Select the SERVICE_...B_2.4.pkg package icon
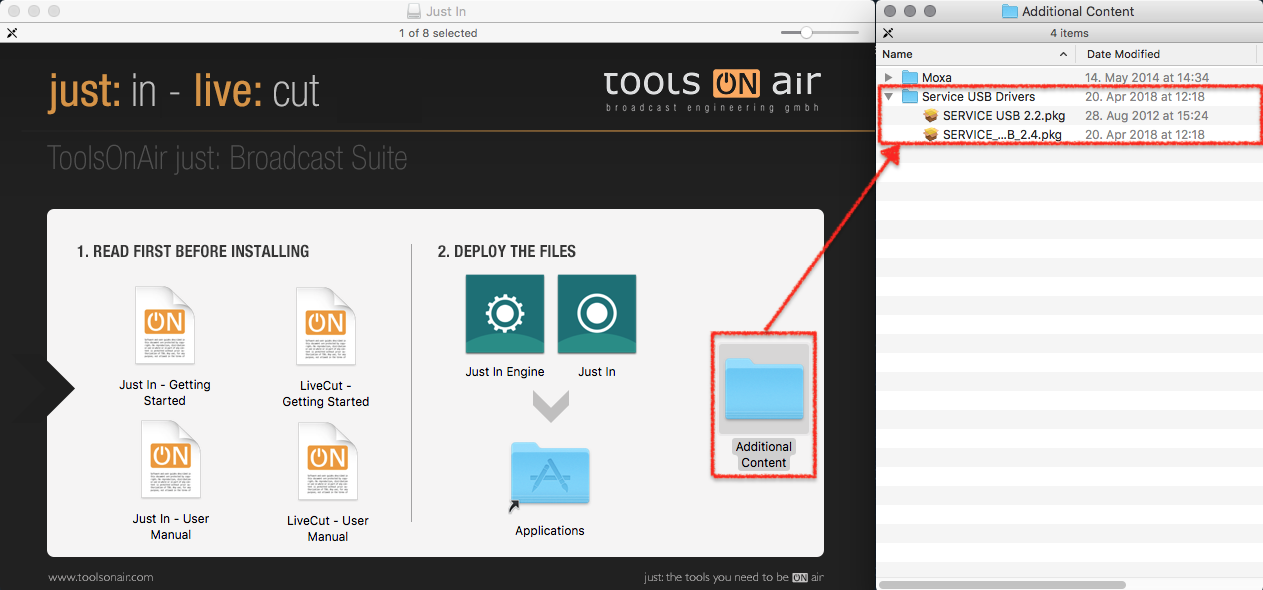Screen dimensions: 1263x590 tap(931, 135)
